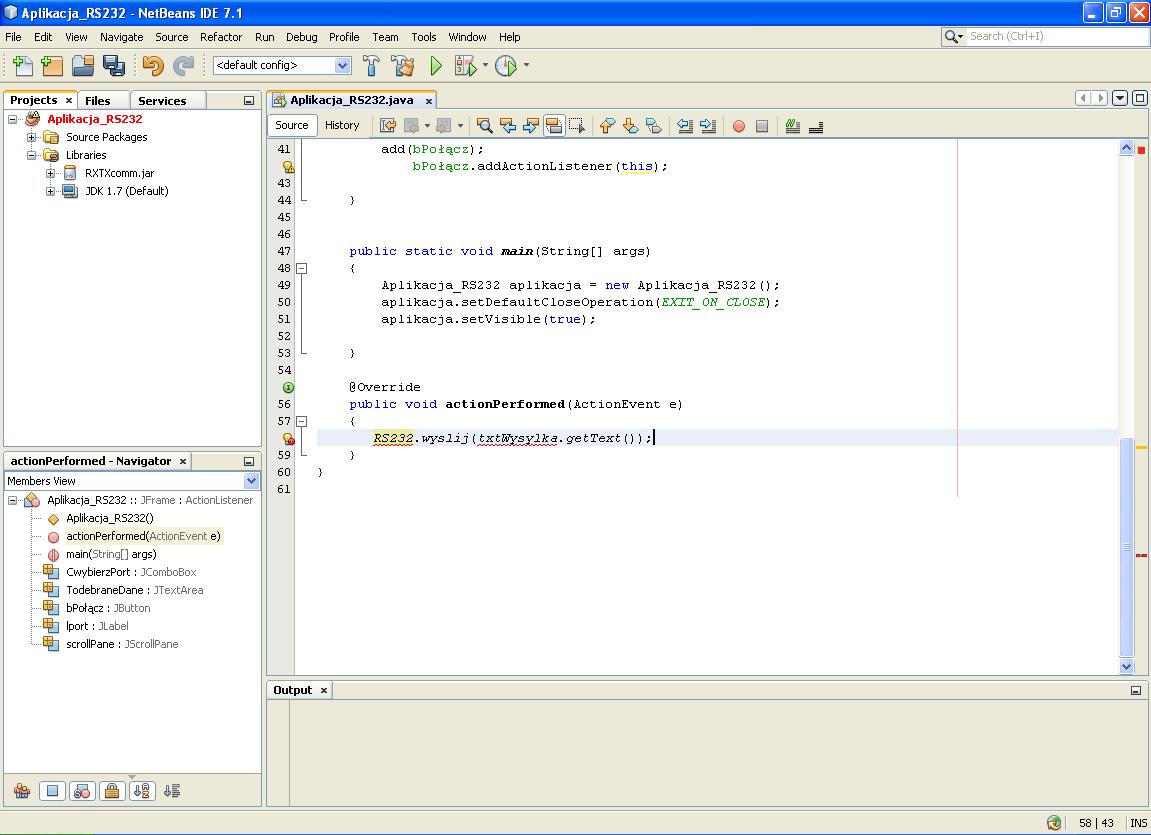Open the Refactor menu
1151x835 pixels.
(220, 37)
